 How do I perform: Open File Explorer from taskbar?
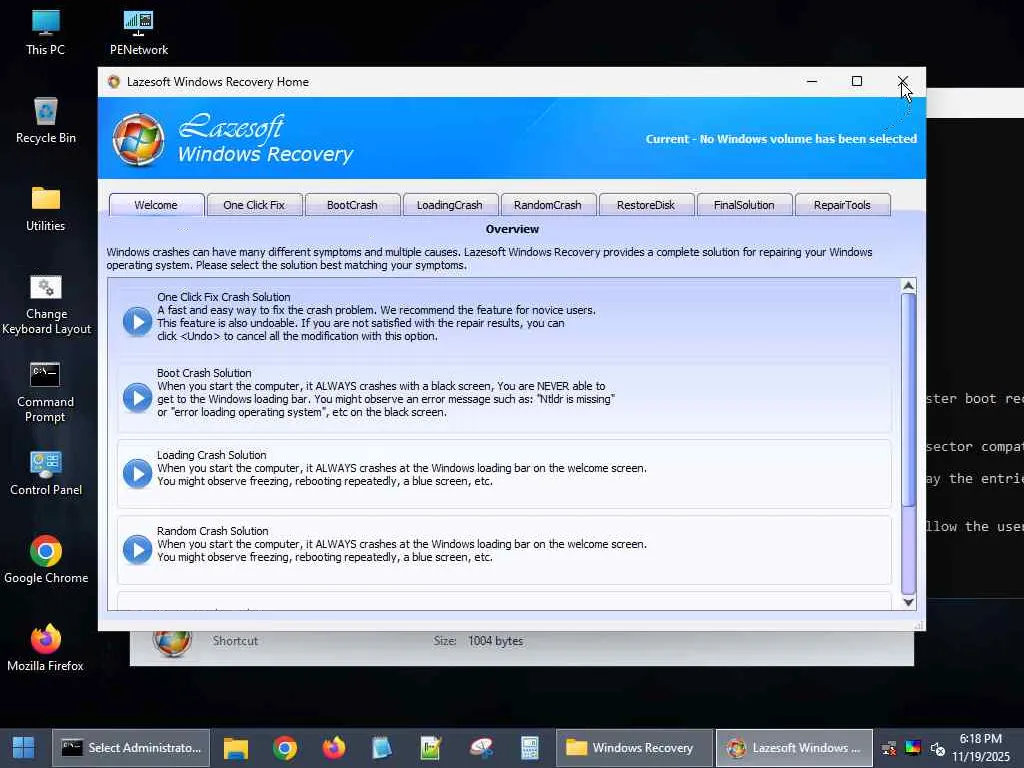coord(236,748)
